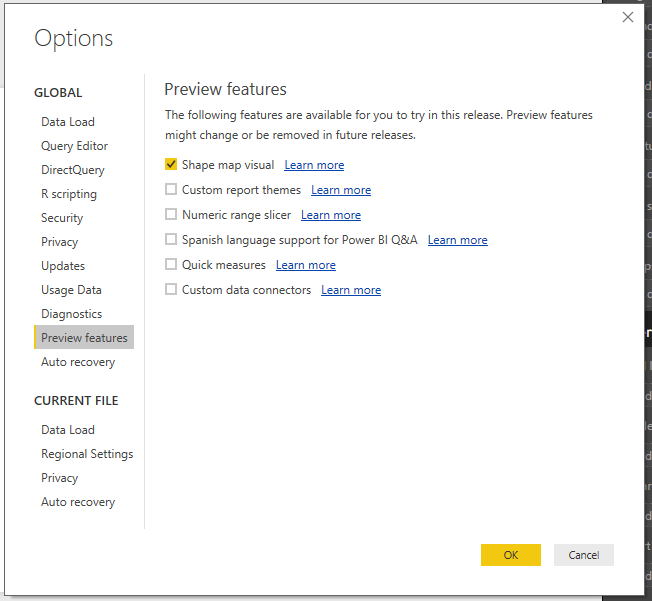Follow Learn more for Numeric range slicer
This screenshot has width=652, height=601.
331,215
